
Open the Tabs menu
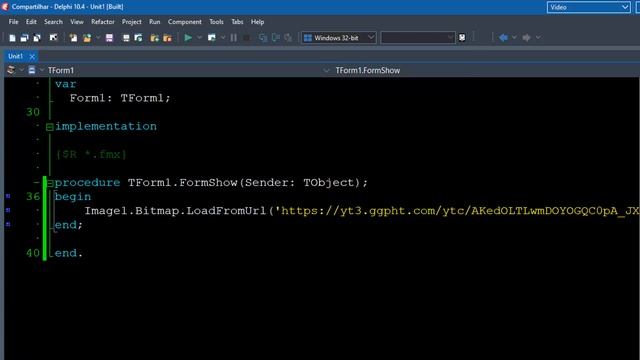tap(237, 22)
